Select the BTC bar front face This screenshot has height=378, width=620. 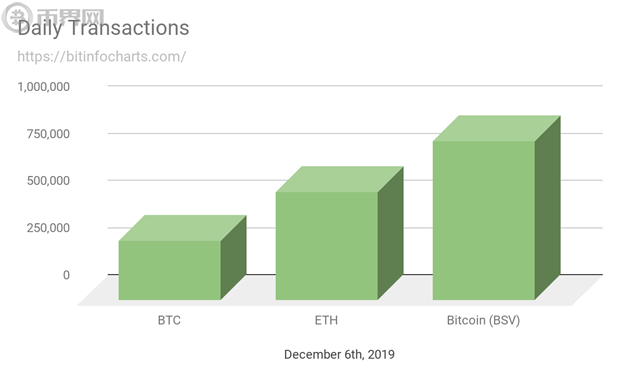[x=170, y=270]
